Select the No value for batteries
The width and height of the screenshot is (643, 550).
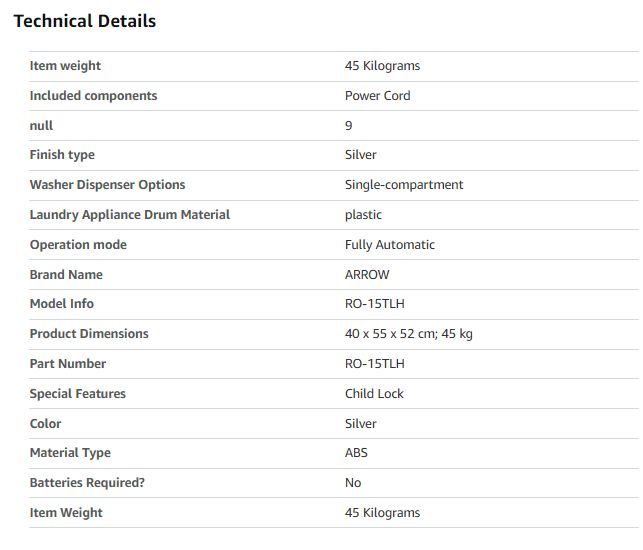pyautogui.click(x=353, y=483)
